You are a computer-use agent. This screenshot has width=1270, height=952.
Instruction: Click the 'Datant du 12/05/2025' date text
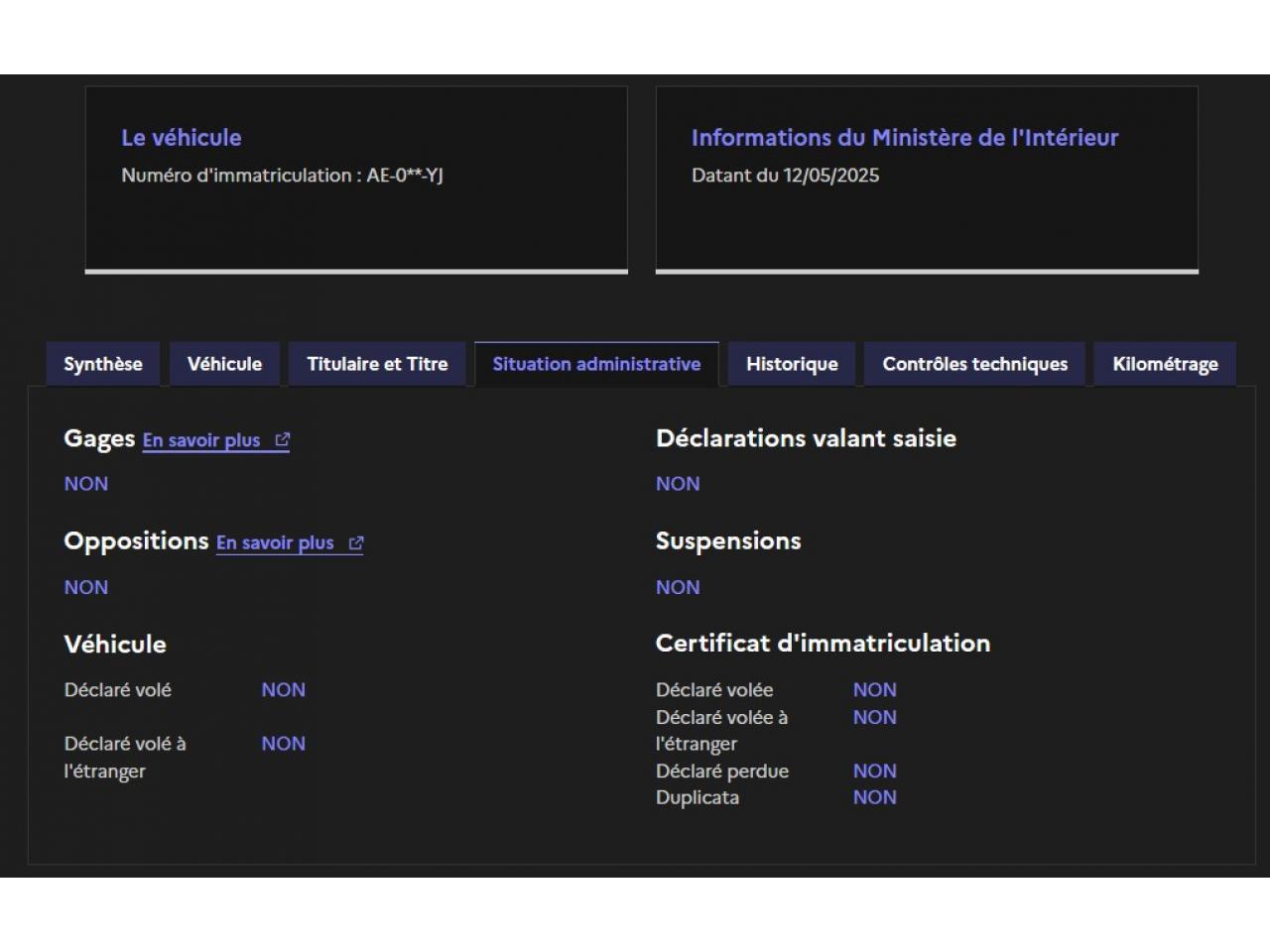pos(785,176)
